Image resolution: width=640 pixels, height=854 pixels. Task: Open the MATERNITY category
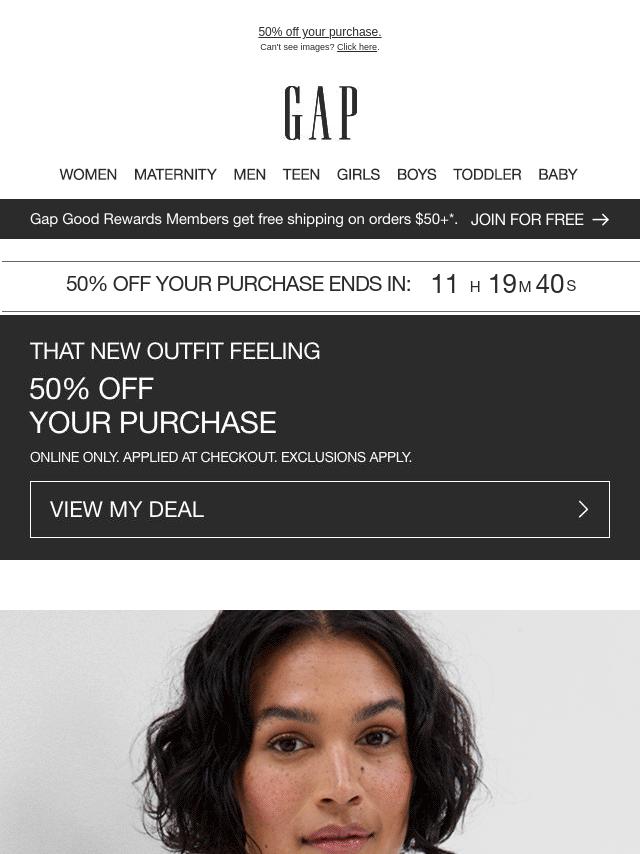pos(175,174)
